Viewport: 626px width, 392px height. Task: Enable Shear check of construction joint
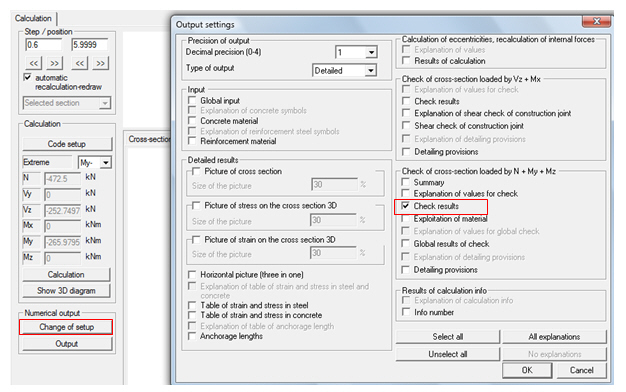pyautogui.click(x=406, y=126)
